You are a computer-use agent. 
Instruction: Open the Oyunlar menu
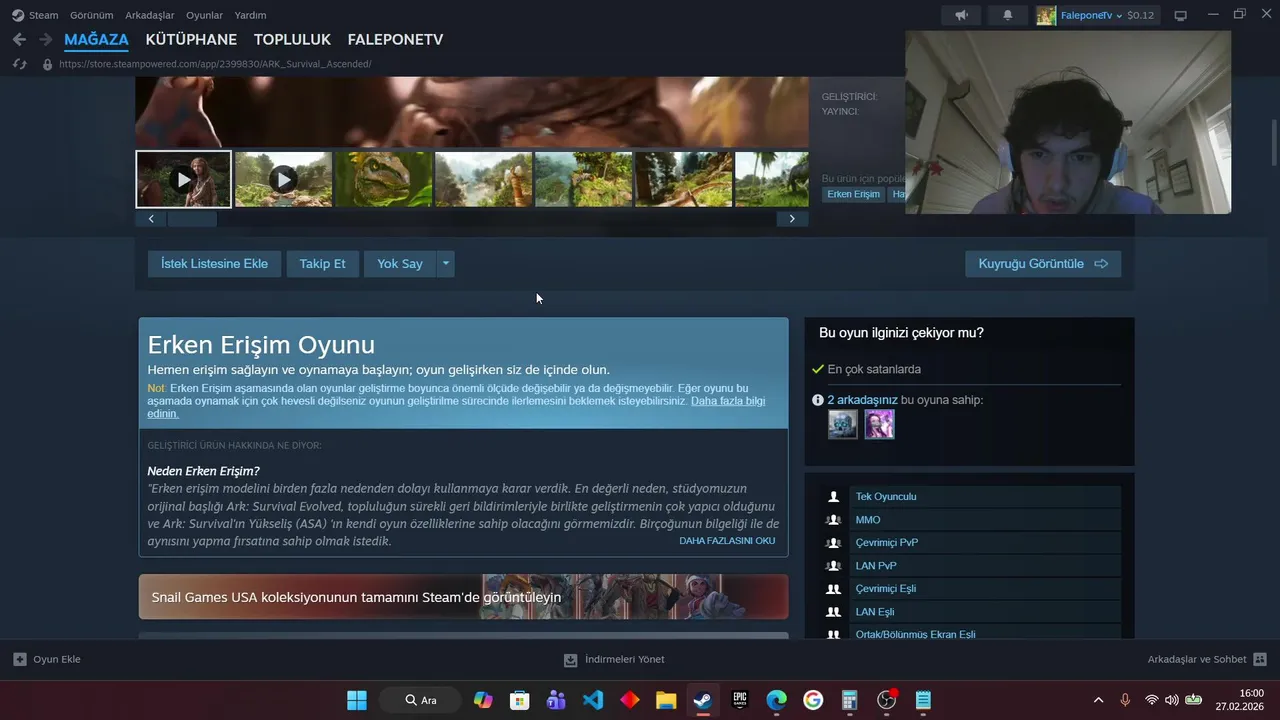[205, 15]
